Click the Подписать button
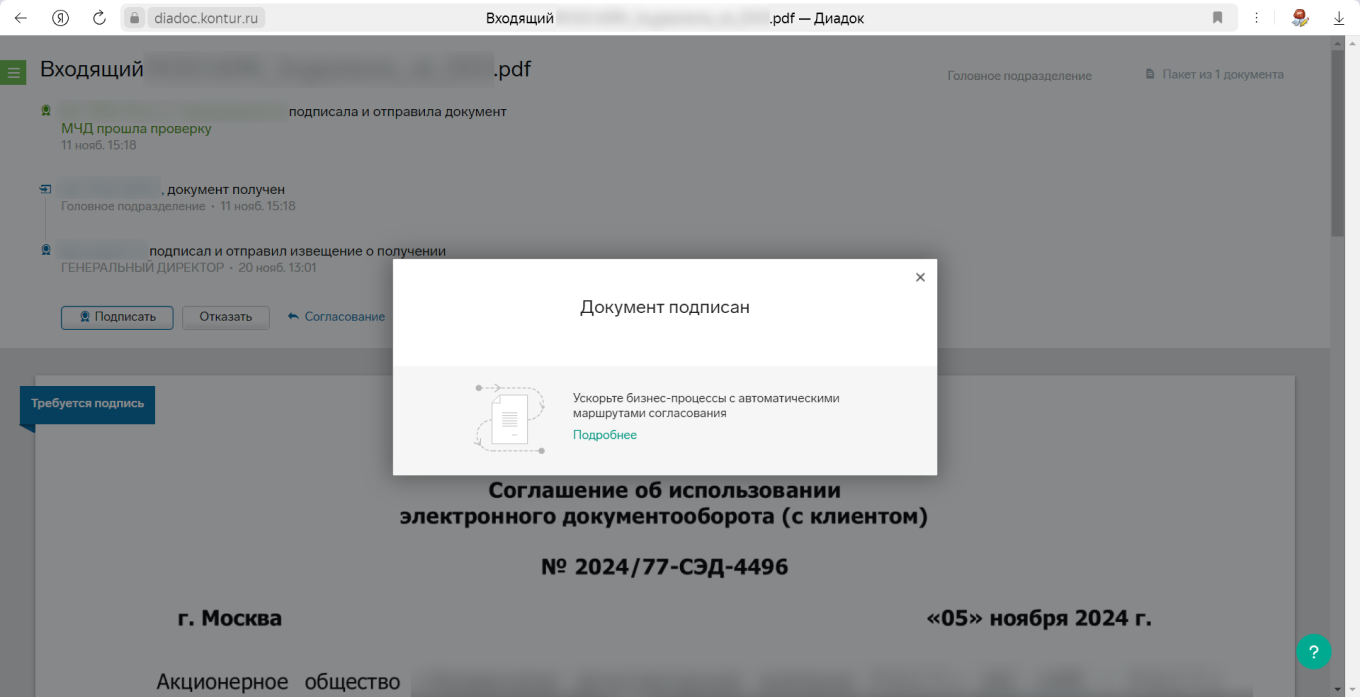 [x=117, y=317]
